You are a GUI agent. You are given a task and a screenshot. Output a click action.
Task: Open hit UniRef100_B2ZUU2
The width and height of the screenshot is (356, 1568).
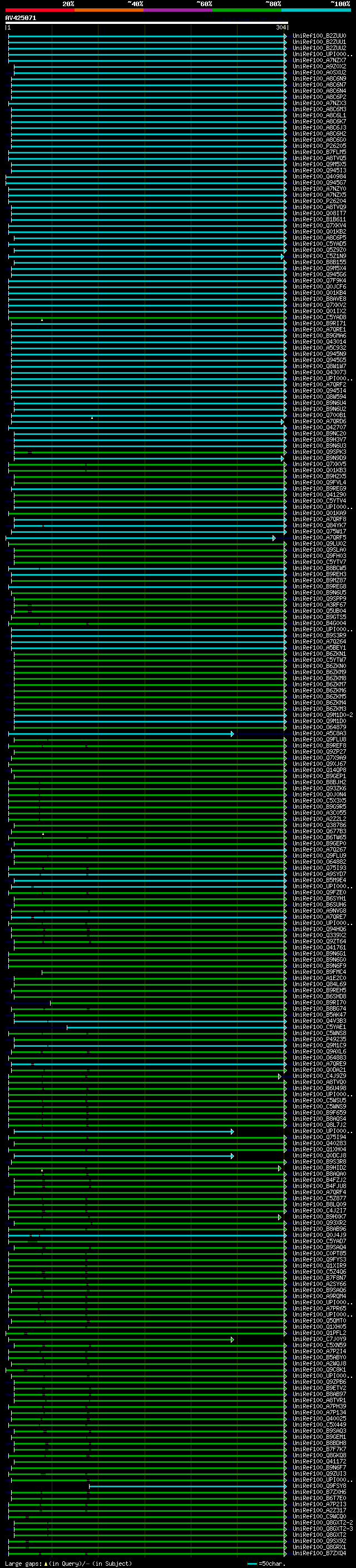[x=319, y=48]
